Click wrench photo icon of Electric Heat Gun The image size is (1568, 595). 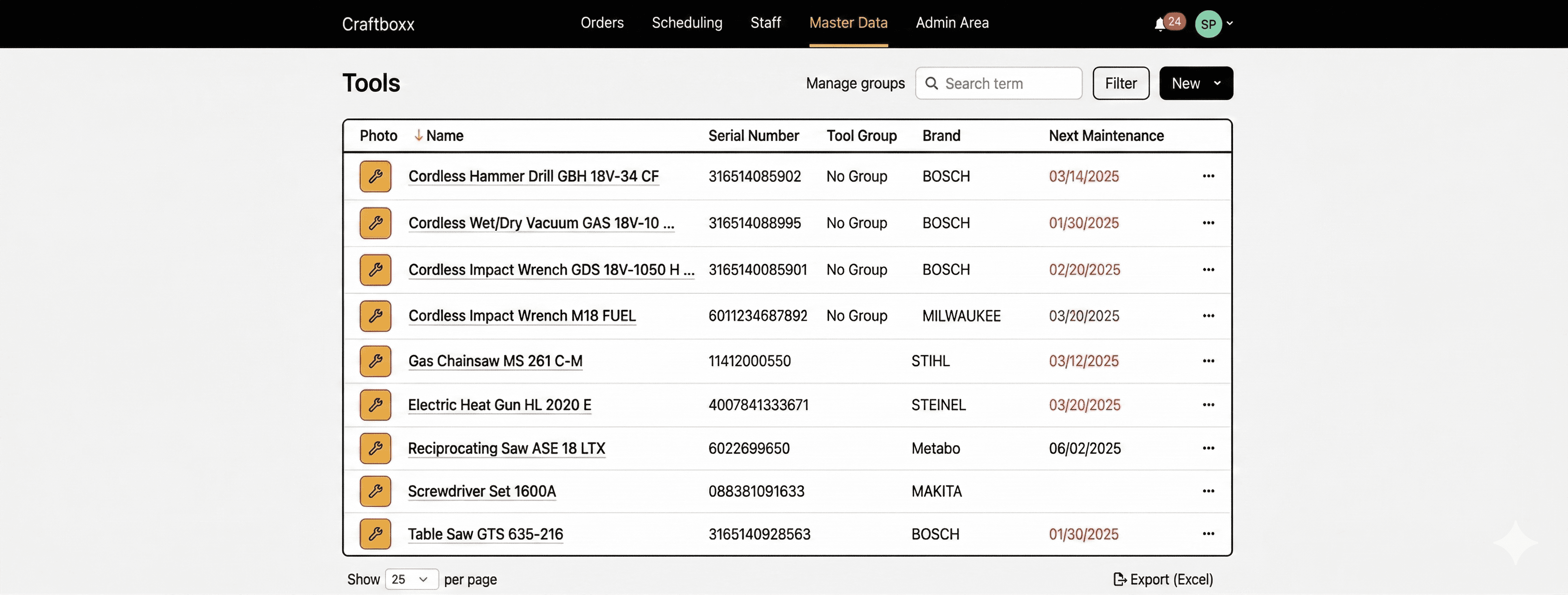(x=376, y=405)
